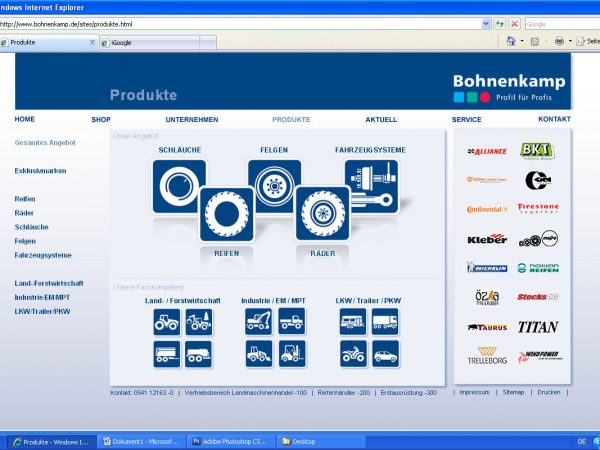600x450 pixels.
Task: Select the caravan icon under LKW/Trailer/PKW
Action: pos(353,322)
